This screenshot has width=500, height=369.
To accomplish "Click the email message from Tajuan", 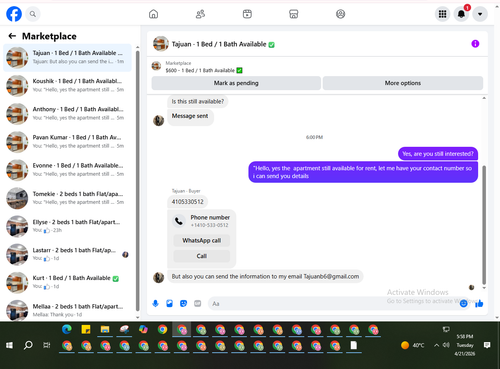I will pyautogui.click(x=265, y=276).
